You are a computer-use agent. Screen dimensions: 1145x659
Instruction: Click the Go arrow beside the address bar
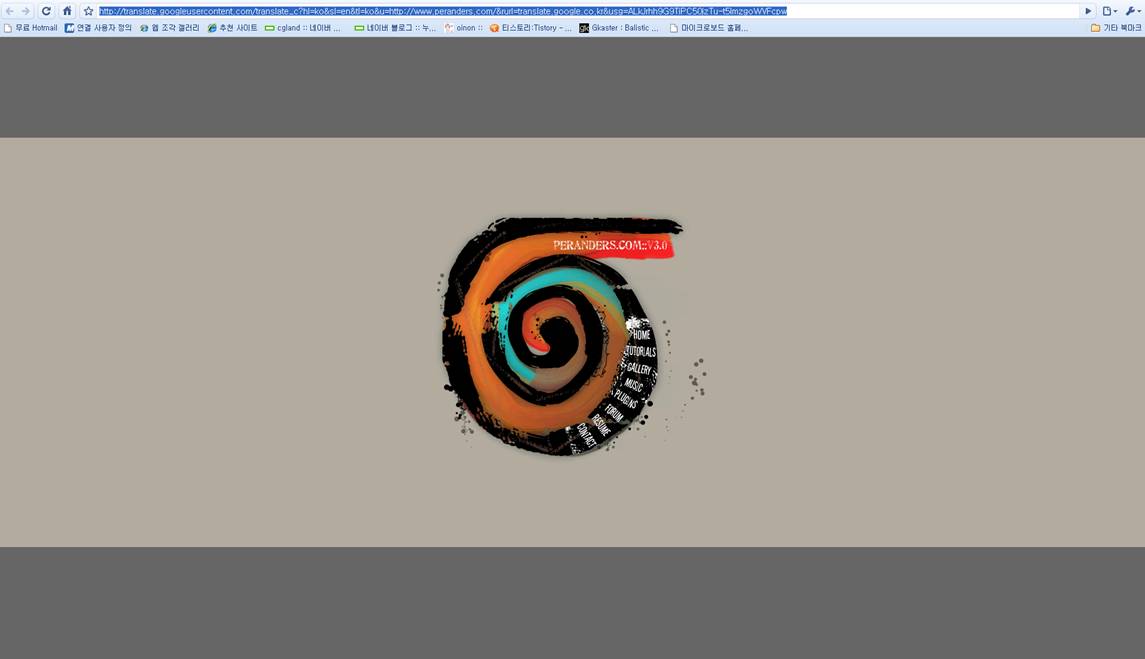click(x=1088, y=11)
